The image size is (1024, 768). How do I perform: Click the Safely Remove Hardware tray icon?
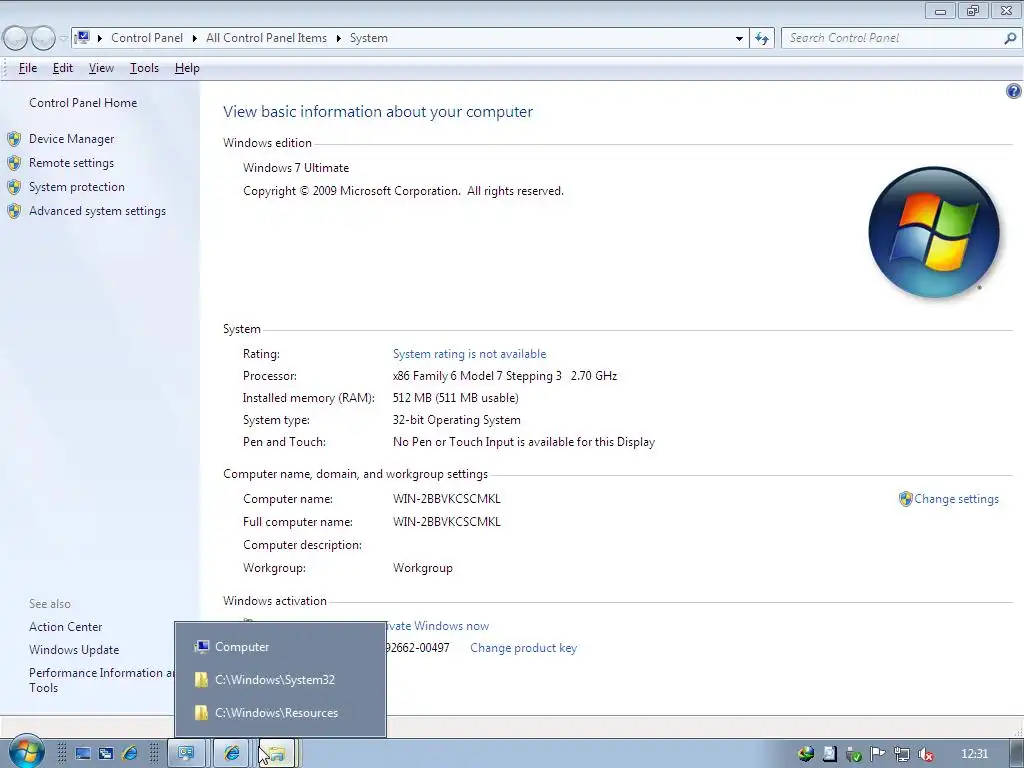854,754
